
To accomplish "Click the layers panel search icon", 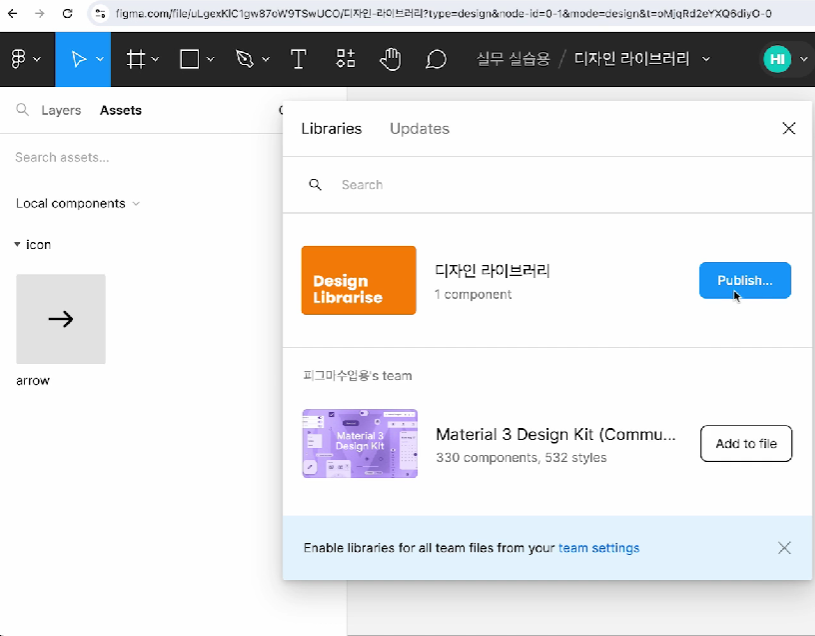I will (x=22, y=110).
